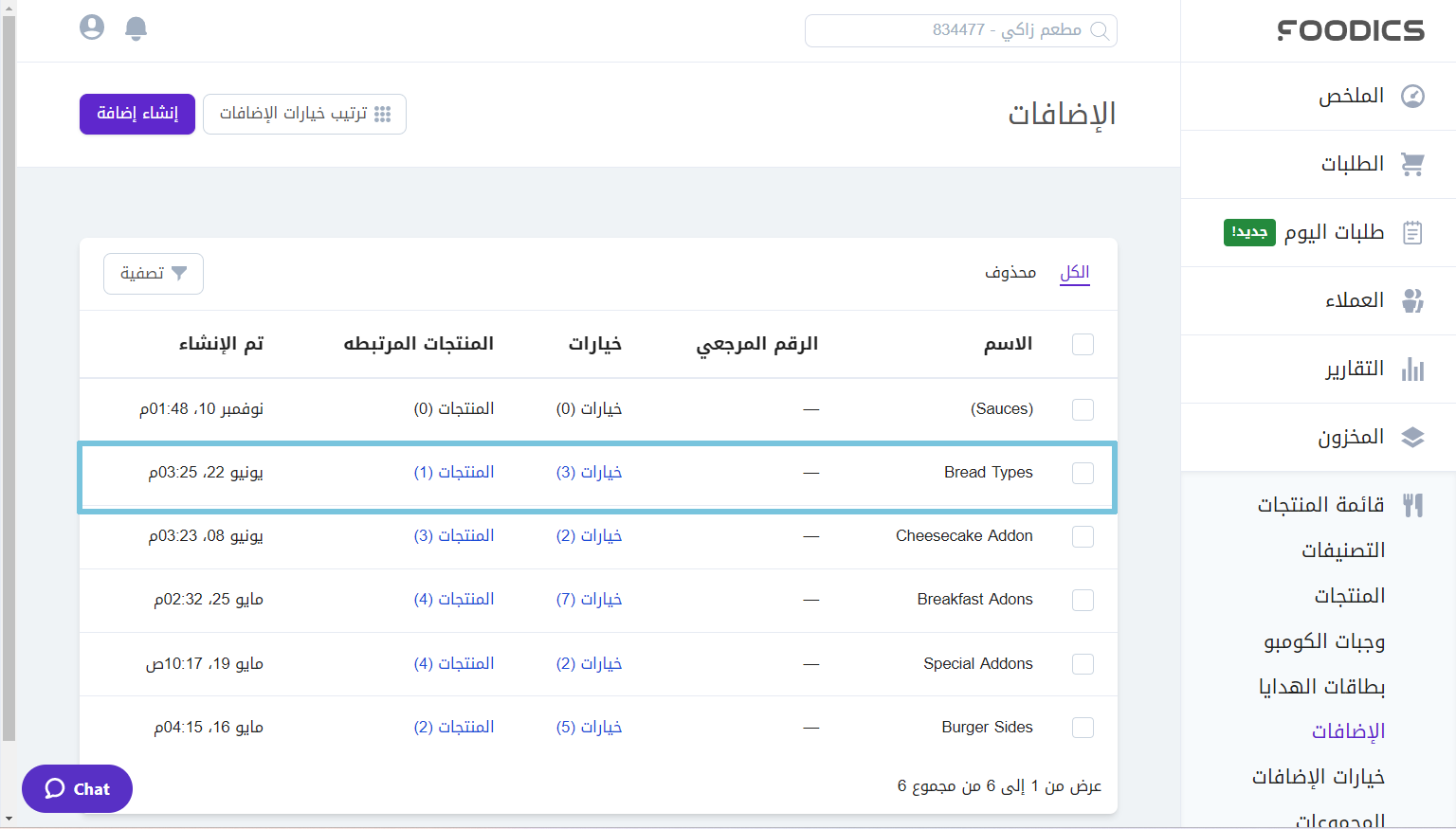This screenshot has height=829, width=1456.
Task: Open the تصفية filter dropdown
Action: point(154,274)
